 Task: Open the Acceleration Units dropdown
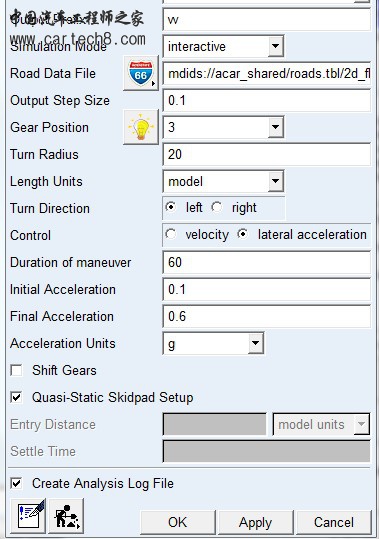pyautogui.click(x=256, y=343)
